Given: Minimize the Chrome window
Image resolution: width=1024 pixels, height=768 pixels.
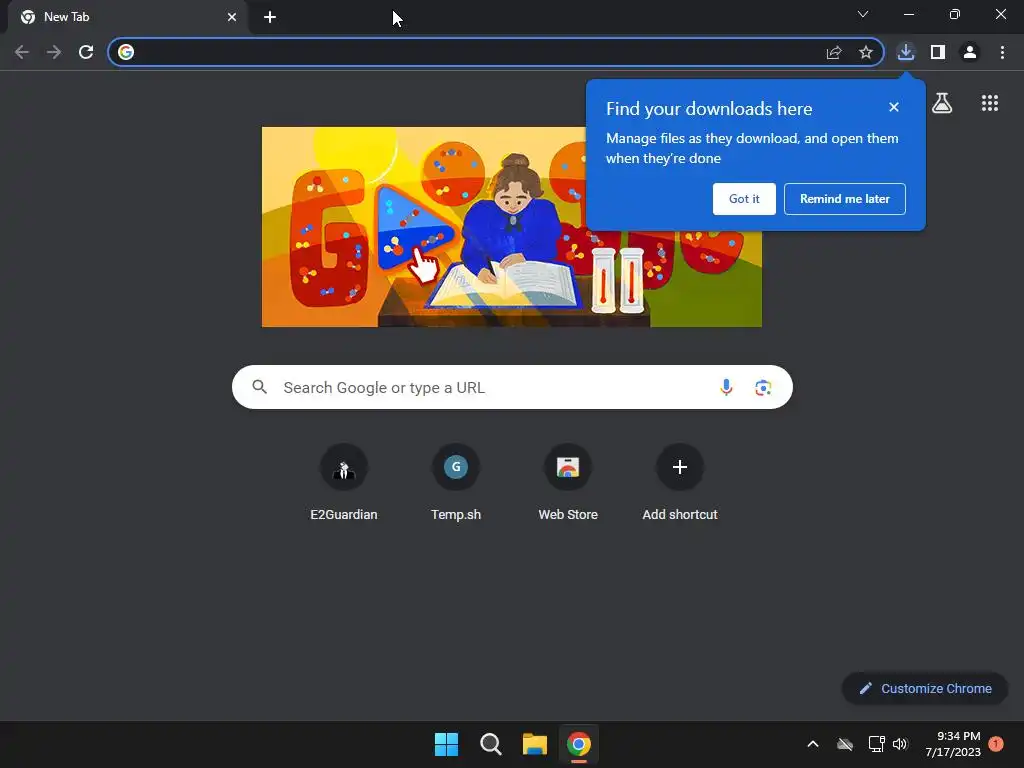Looking at the screenshot, I should tap(908, 14).
